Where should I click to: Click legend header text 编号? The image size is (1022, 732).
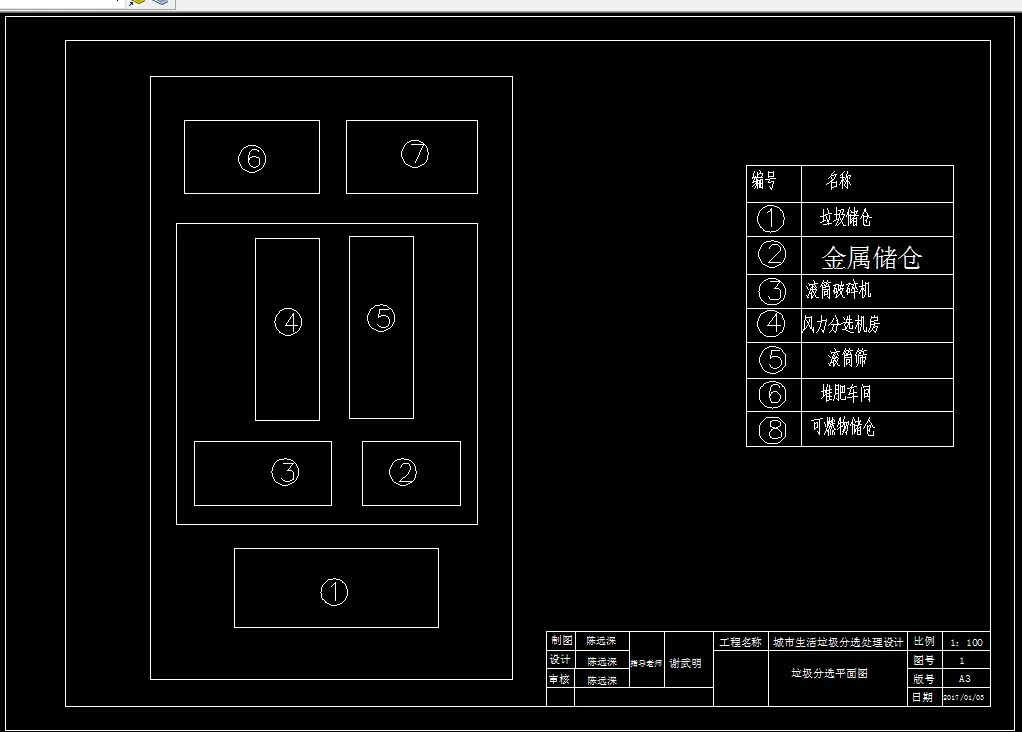pyautogui.click(x=764, y=180)
